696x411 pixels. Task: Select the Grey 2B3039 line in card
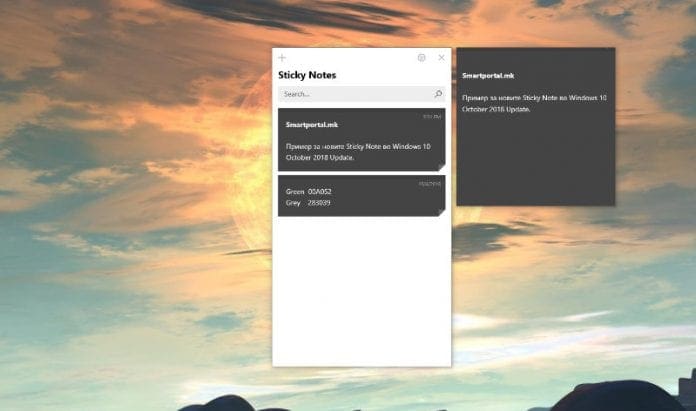pos(308,203)
